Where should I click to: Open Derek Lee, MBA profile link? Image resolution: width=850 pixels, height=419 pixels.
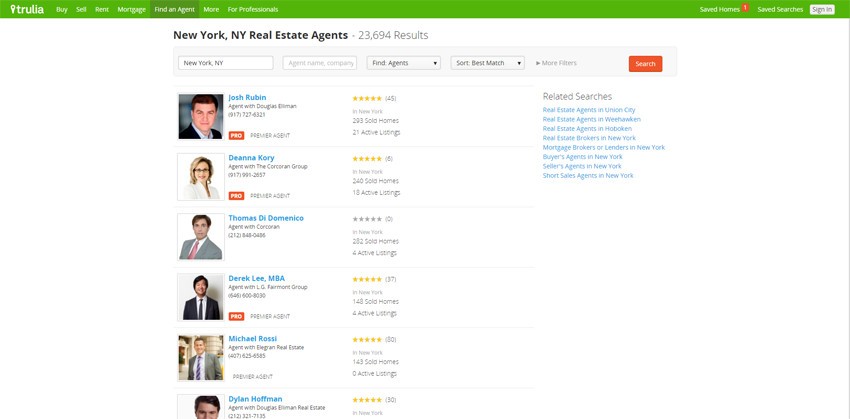point(256,278)
